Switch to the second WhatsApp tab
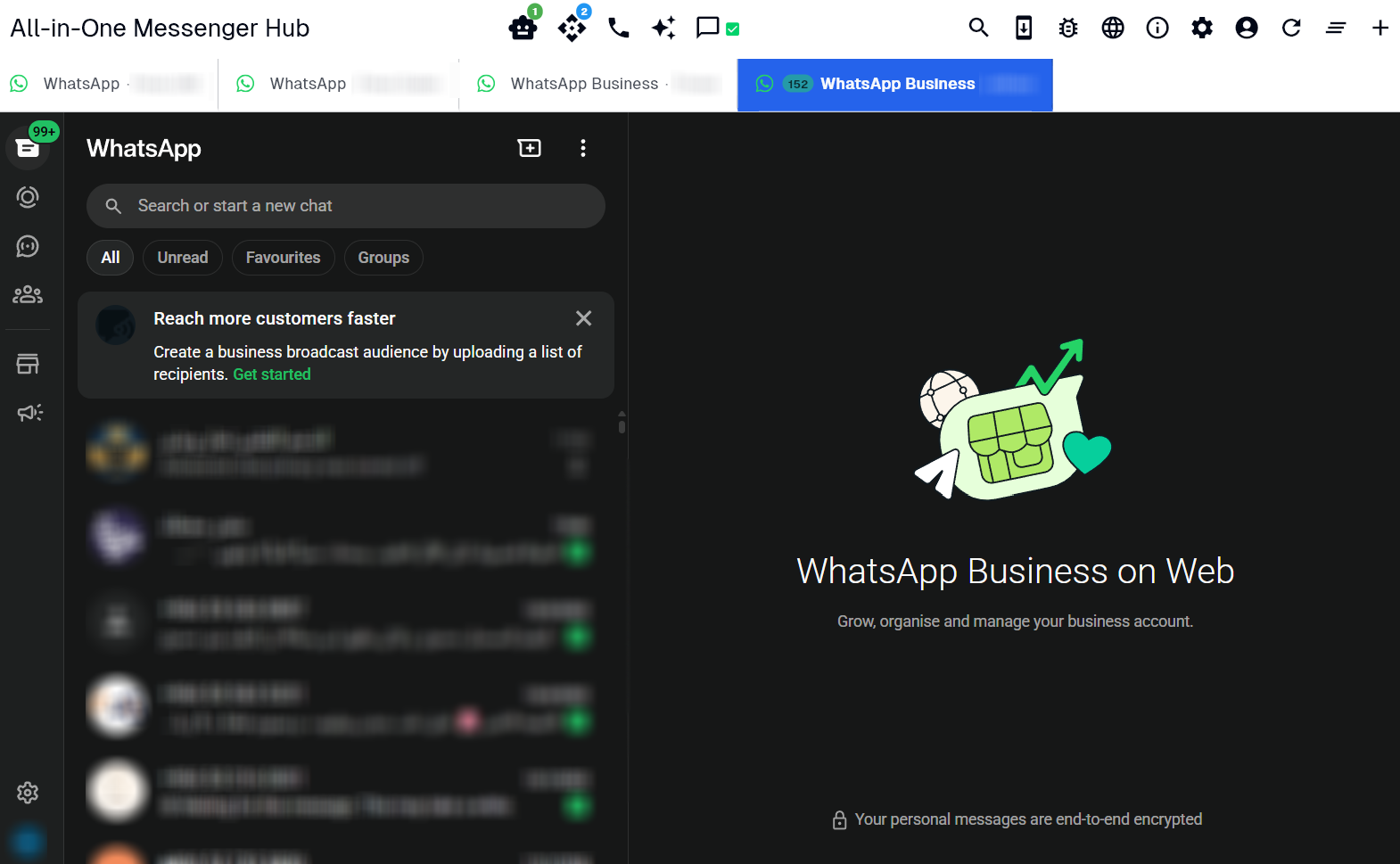Image resolution: width=1400 pixels, height=864 pixels. pos(339,84)
